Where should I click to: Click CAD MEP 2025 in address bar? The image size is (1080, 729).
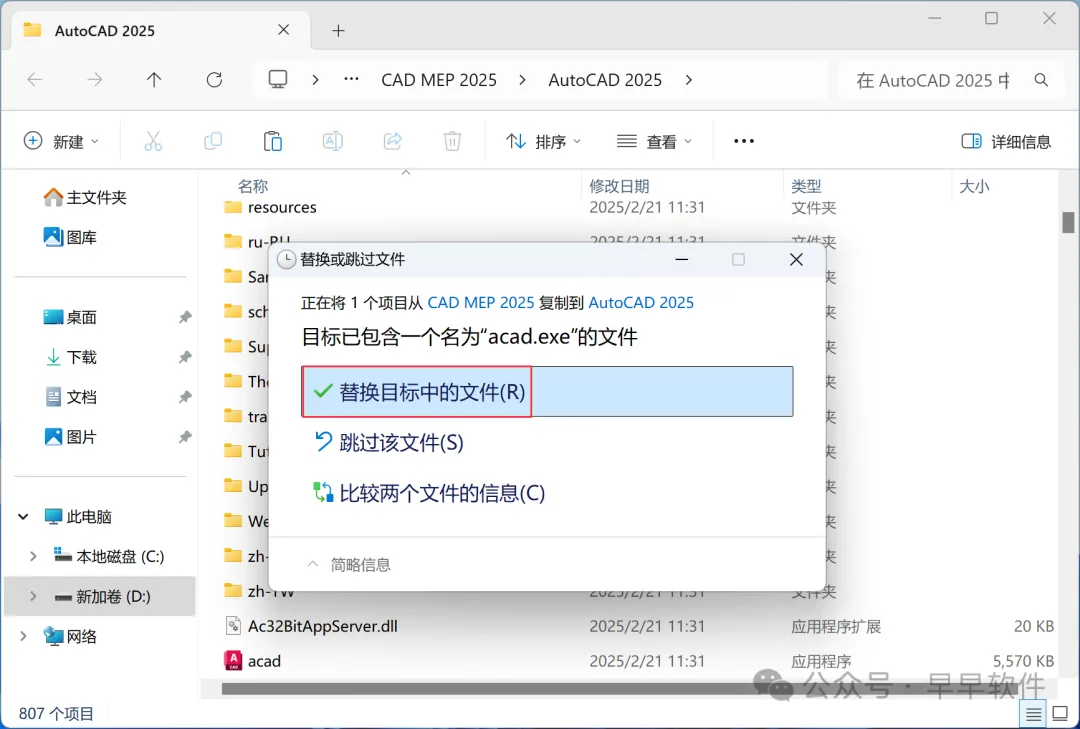click(439, 80)
